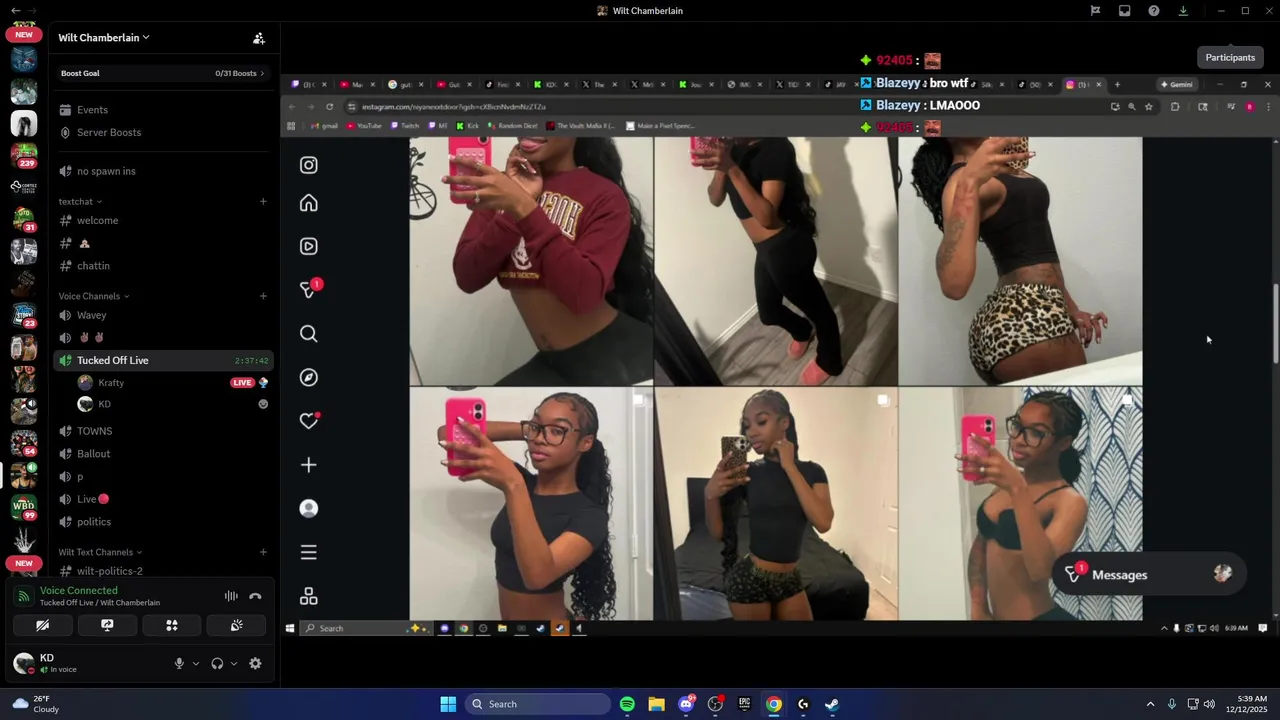Open the direct messages icon in the streamed Instagram sidebar

(x=309, y=290)
